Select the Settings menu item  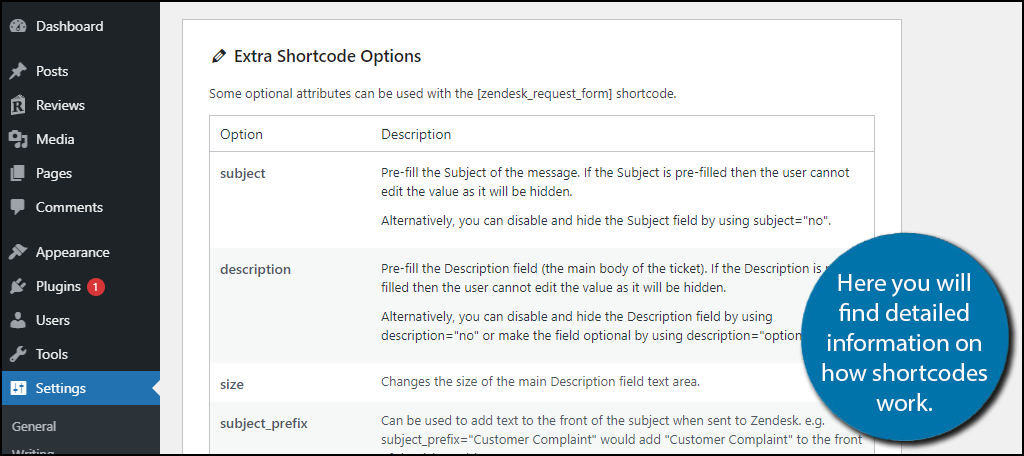61,389
